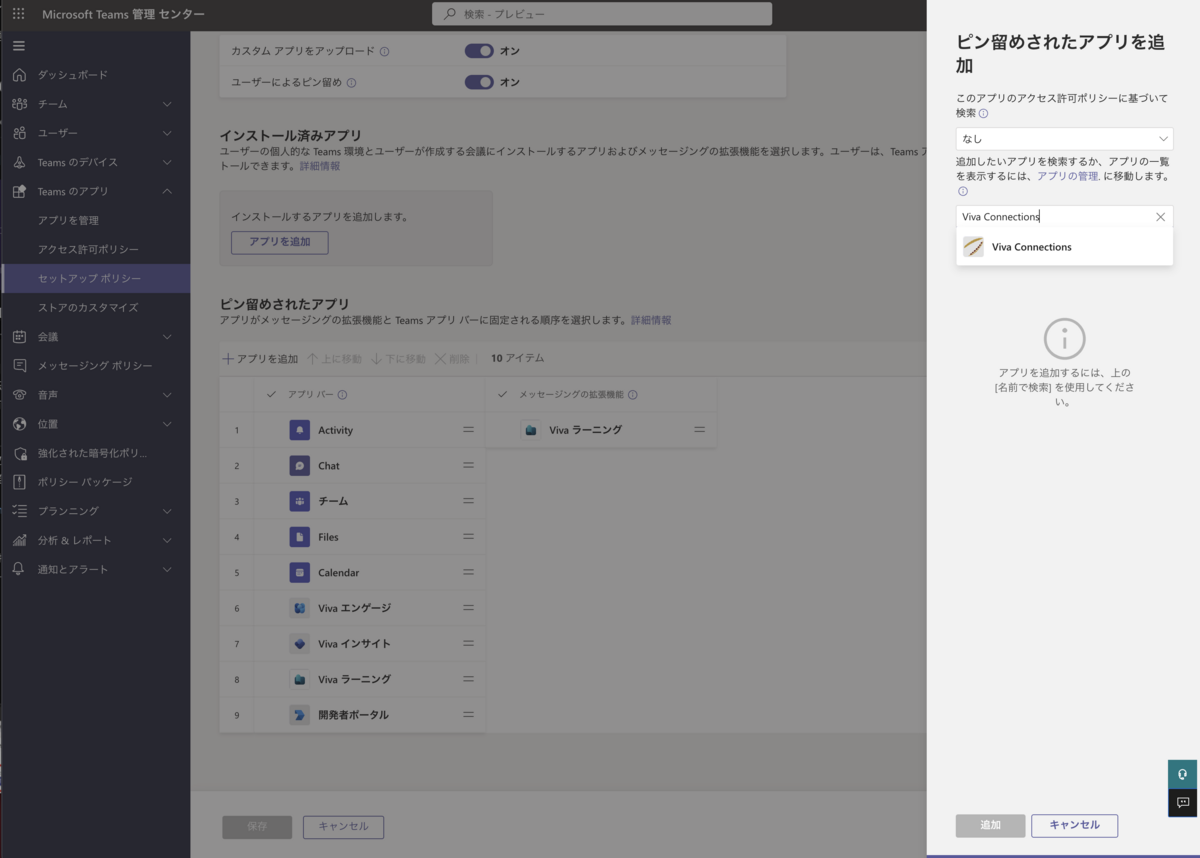This screenshot has width=1200, height=858.
Task: Toggle カスタム アプリをアップロード switch
Action: tap(479, 51)
